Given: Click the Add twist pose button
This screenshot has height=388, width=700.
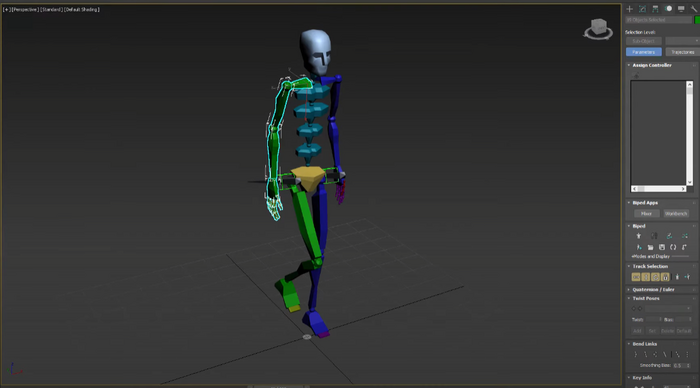Looking at the screenshot, I should 637,331.
